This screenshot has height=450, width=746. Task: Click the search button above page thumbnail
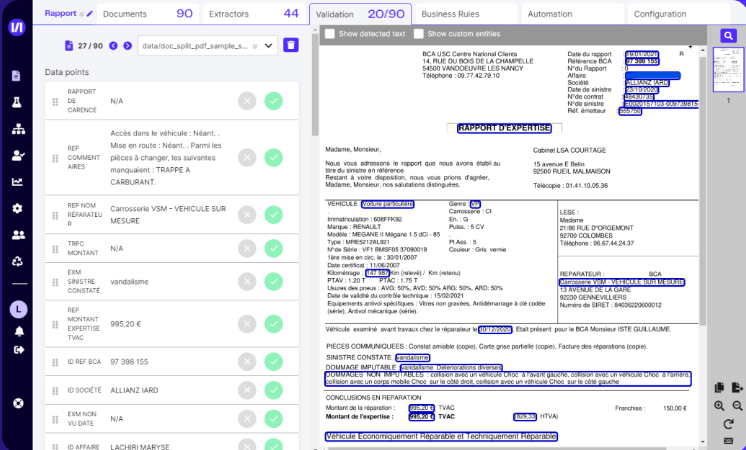(x=728, y=36)
